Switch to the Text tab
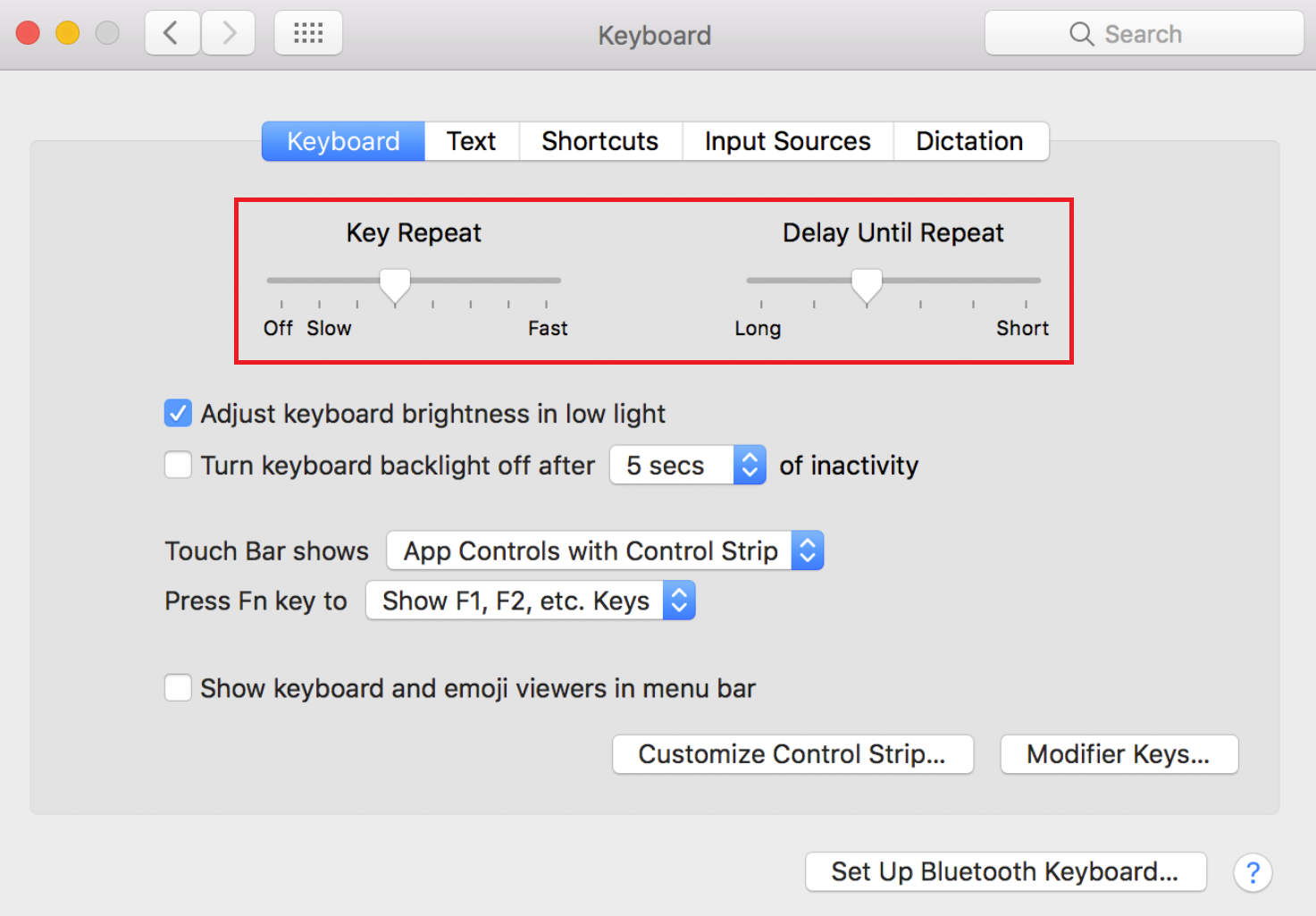The height and width of the screenshot is (916, 1316). tap(471, 140)
